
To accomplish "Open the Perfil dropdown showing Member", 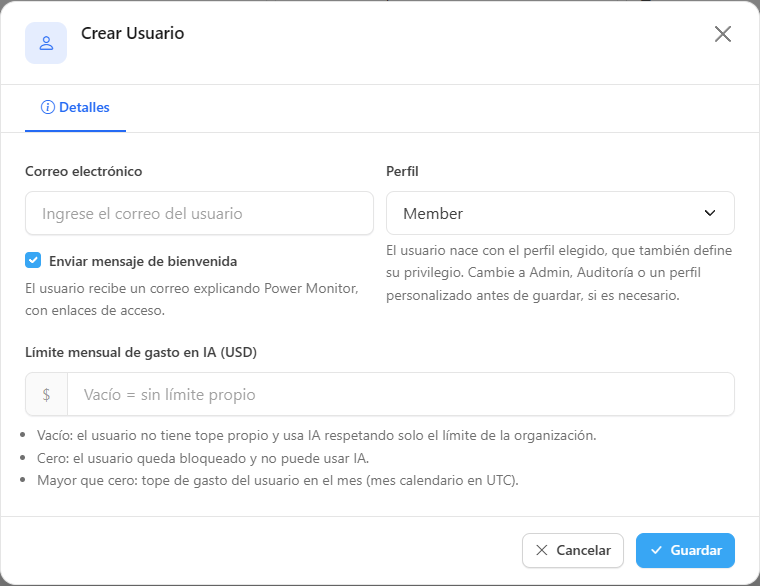I will point(560,213).
